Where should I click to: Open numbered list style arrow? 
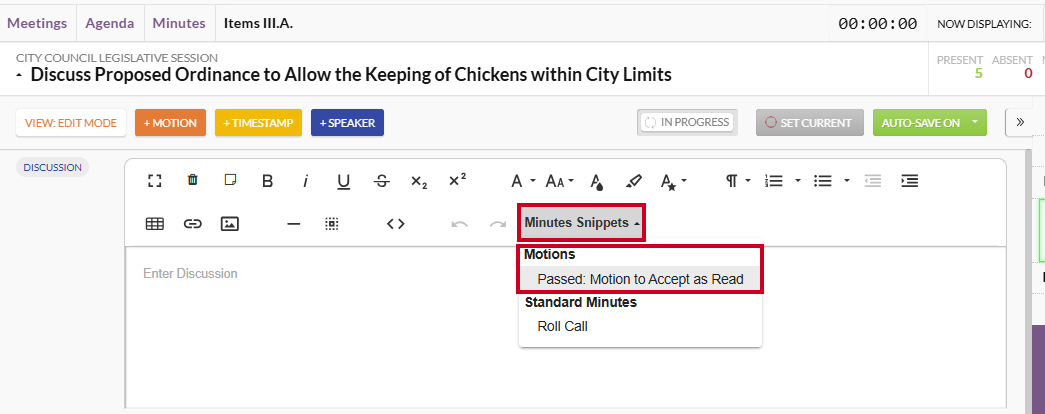tap(798, 181)
